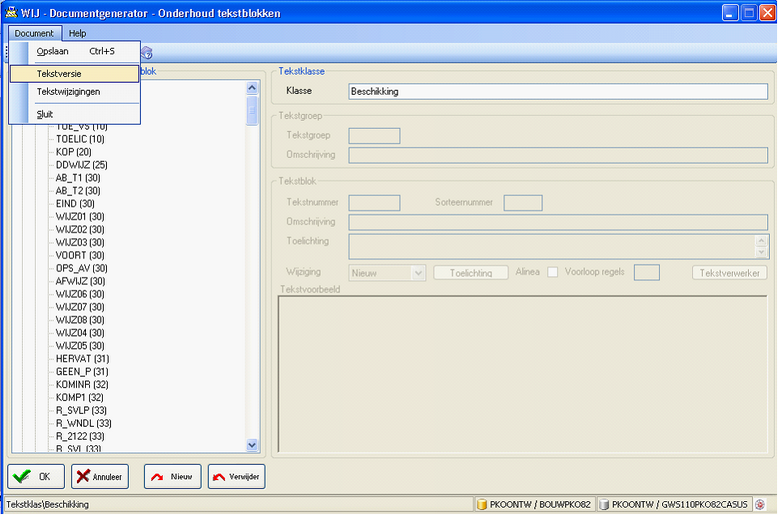This screenshot has height=515, width=778.
Task: Select tree item KOMP1 (32)
Action: 79,397
